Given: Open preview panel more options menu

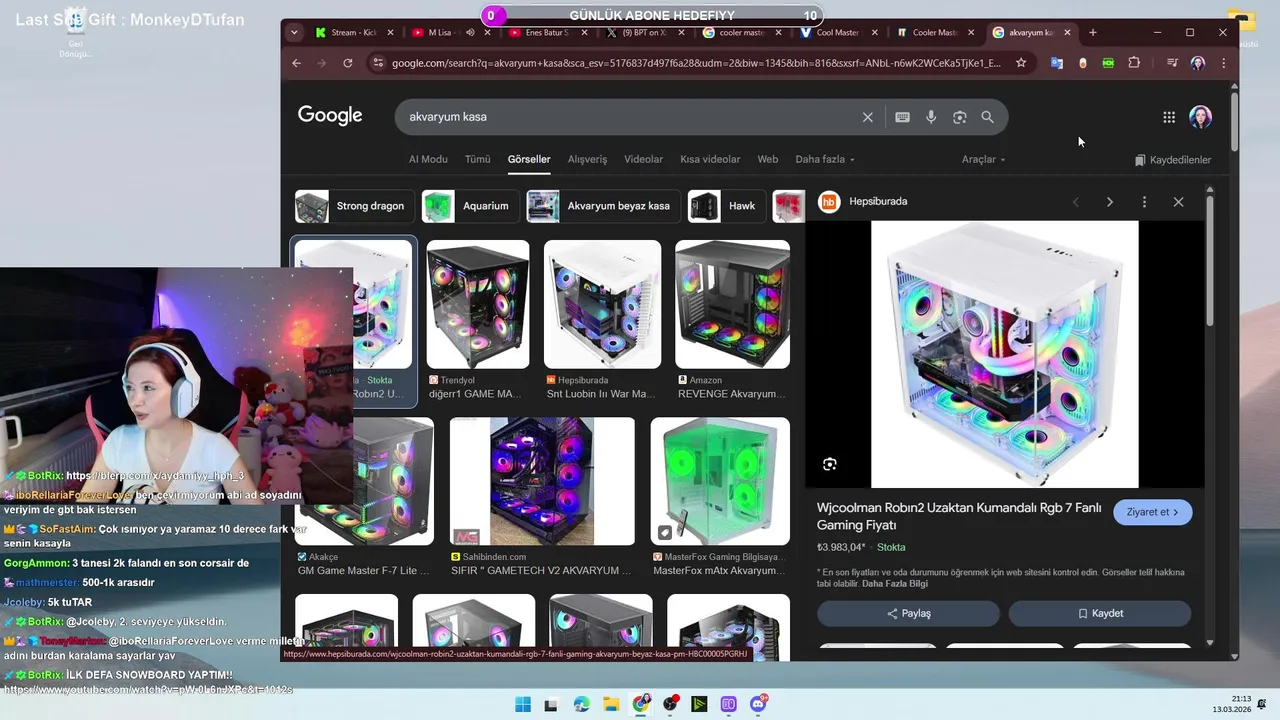Looking at the screenshot, I should 1144,202.
